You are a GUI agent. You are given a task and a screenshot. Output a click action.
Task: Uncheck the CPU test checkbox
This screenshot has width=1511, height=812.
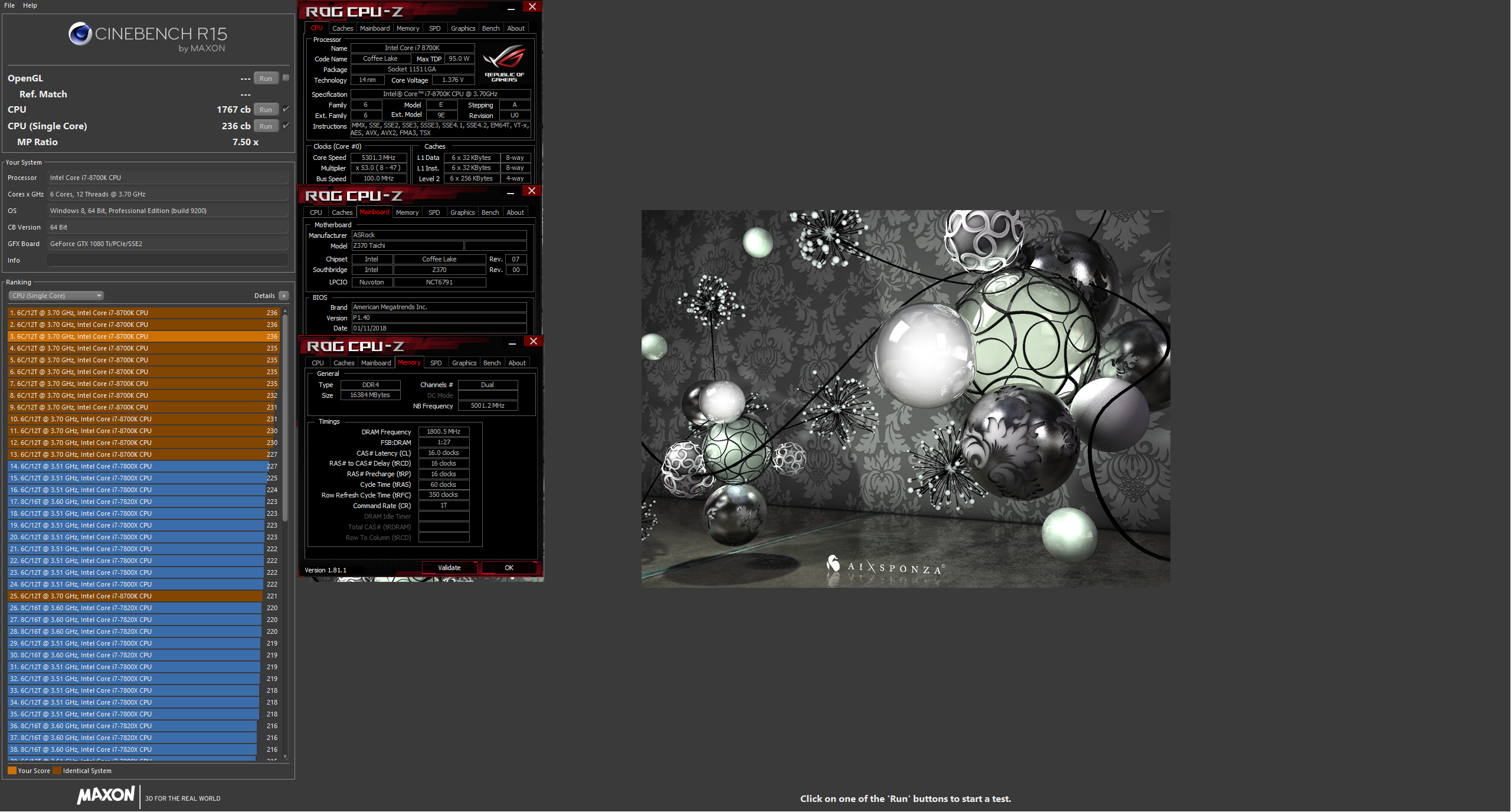[x=286, y=109]
